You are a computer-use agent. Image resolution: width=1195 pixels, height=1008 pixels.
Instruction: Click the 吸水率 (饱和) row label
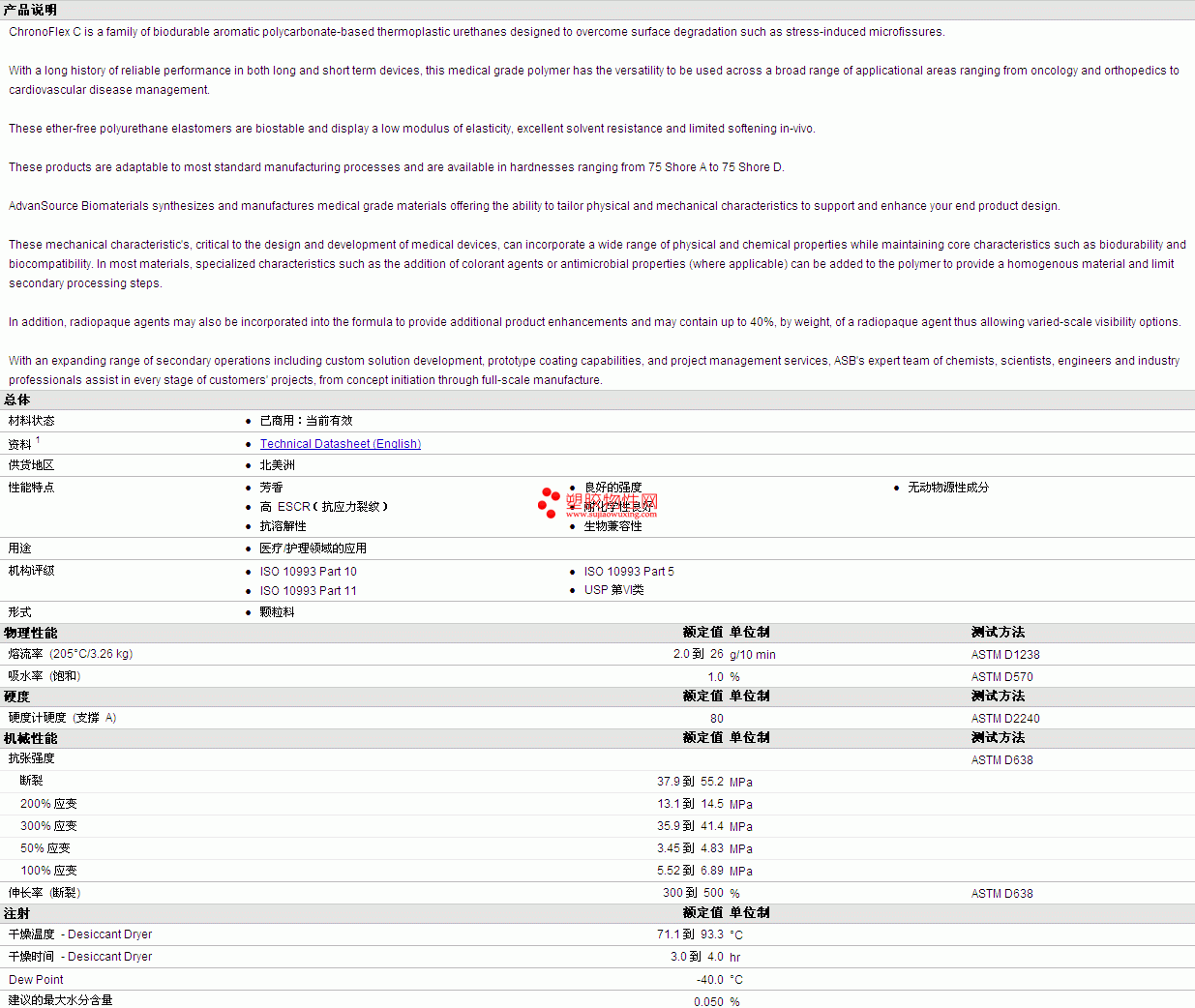coord(45,676)
